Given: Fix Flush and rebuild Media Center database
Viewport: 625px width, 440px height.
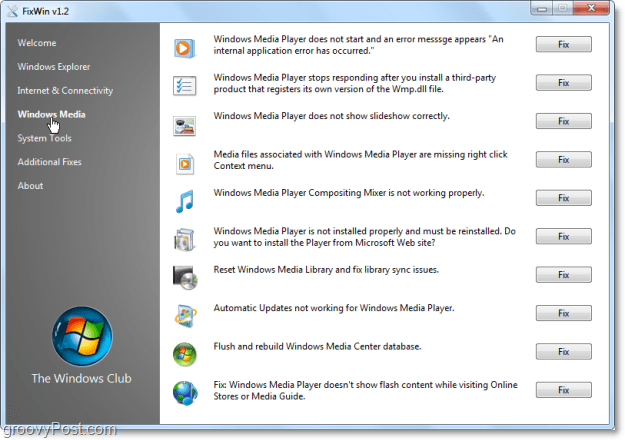Looking at the screenshot, I should coord(564,352).
